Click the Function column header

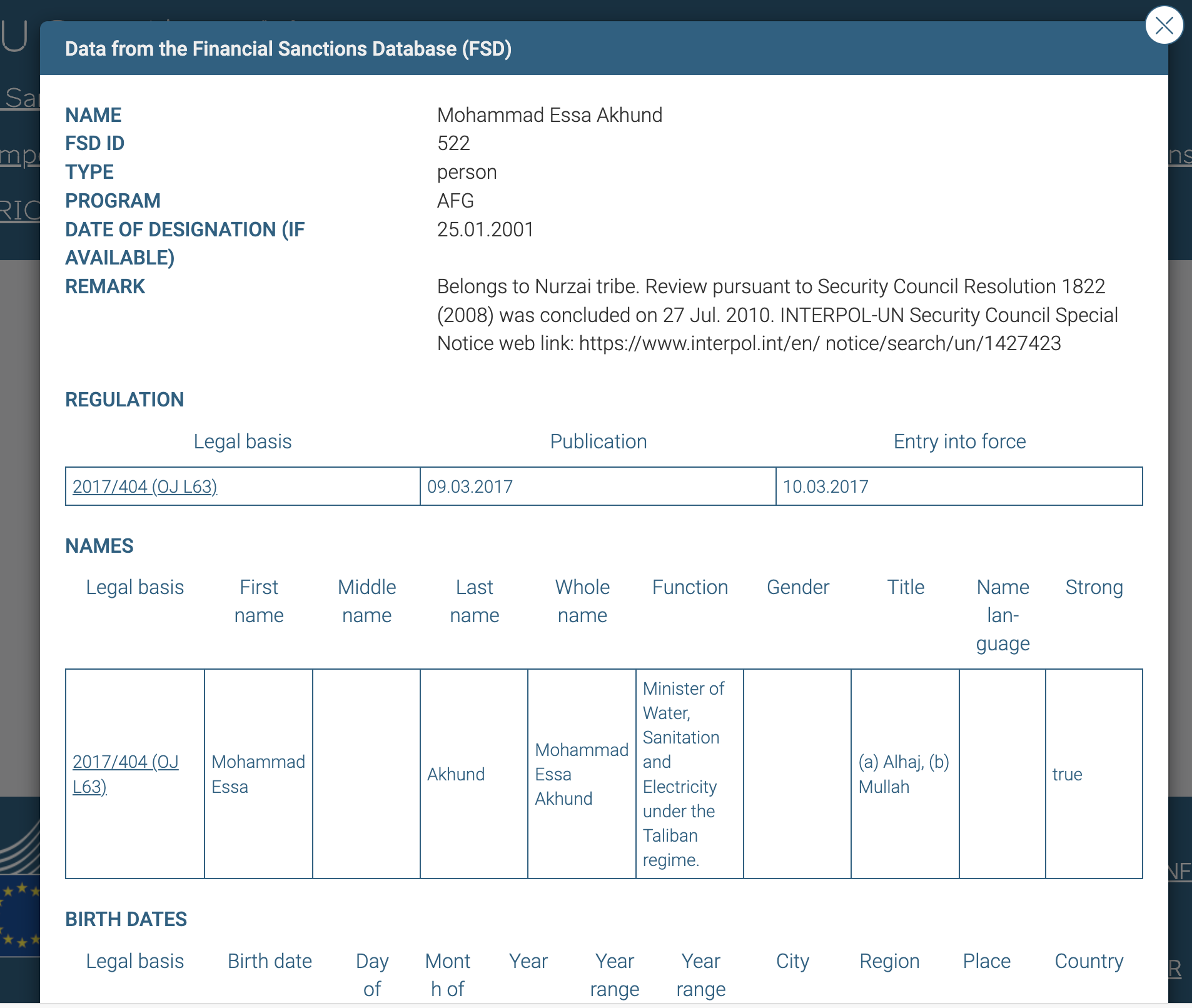[690, 587]
